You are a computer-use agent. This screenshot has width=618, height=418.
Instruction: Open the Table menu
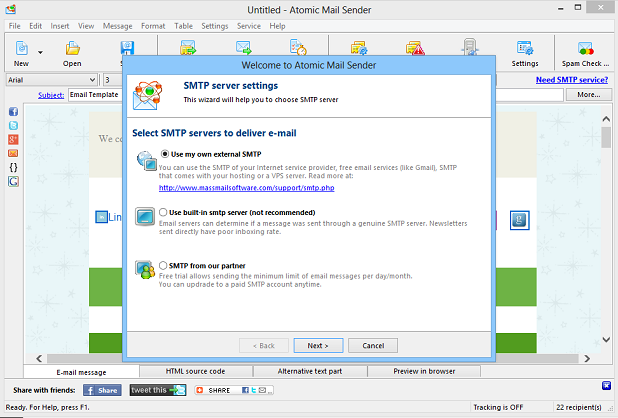pos(183,26)
